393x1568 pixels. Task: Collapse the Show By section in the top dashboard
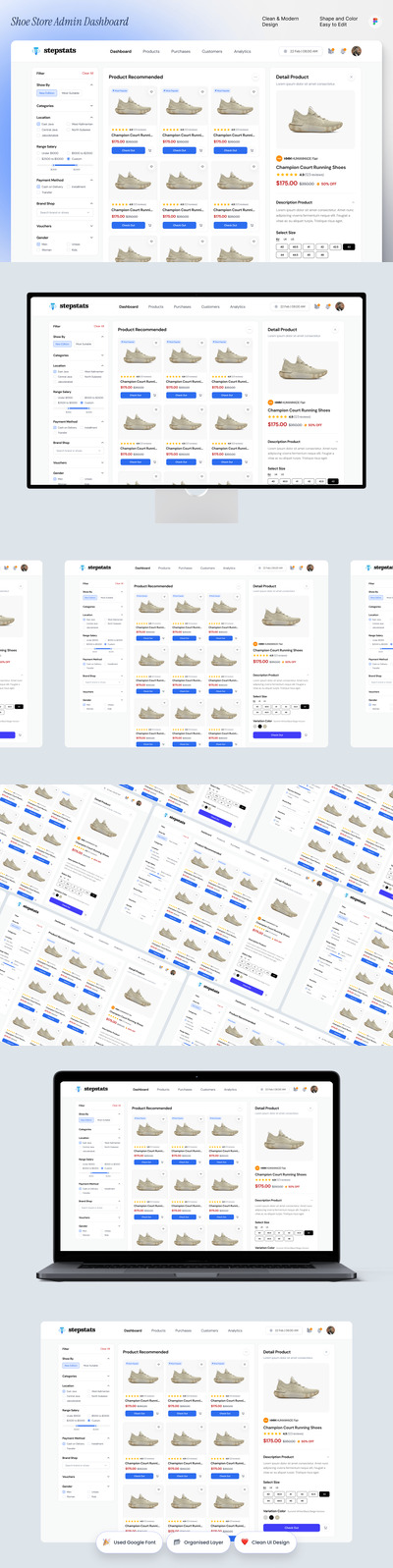coord(91,85)
